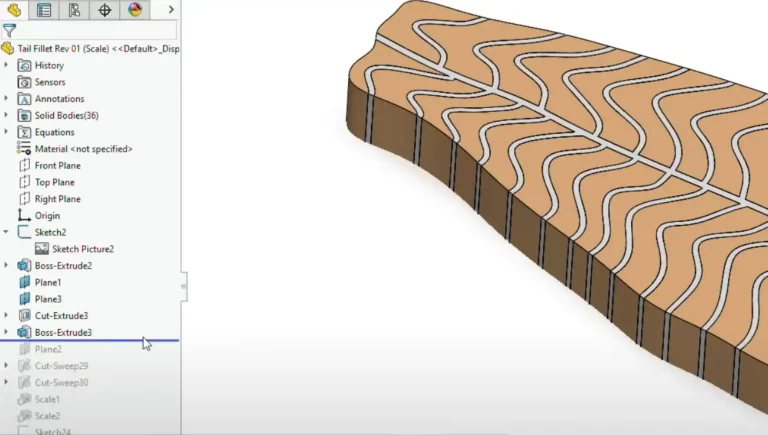768x435 pixels.
Task: Open the FeatureManager Design Tree tab
Action: pos(14,10)
